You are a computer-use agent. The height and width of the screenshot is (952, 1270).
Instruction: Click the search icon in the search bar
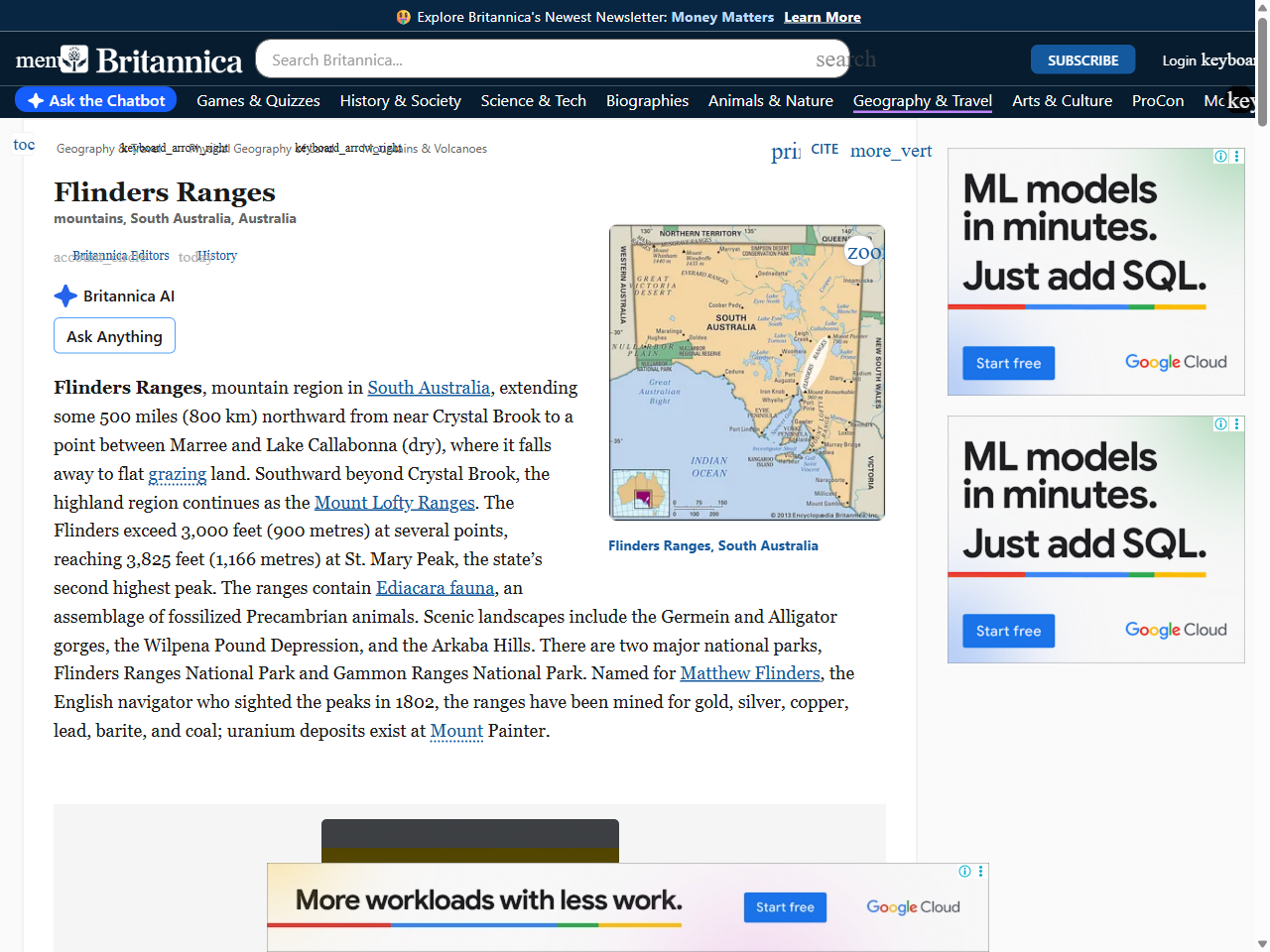tap(845, 59)
